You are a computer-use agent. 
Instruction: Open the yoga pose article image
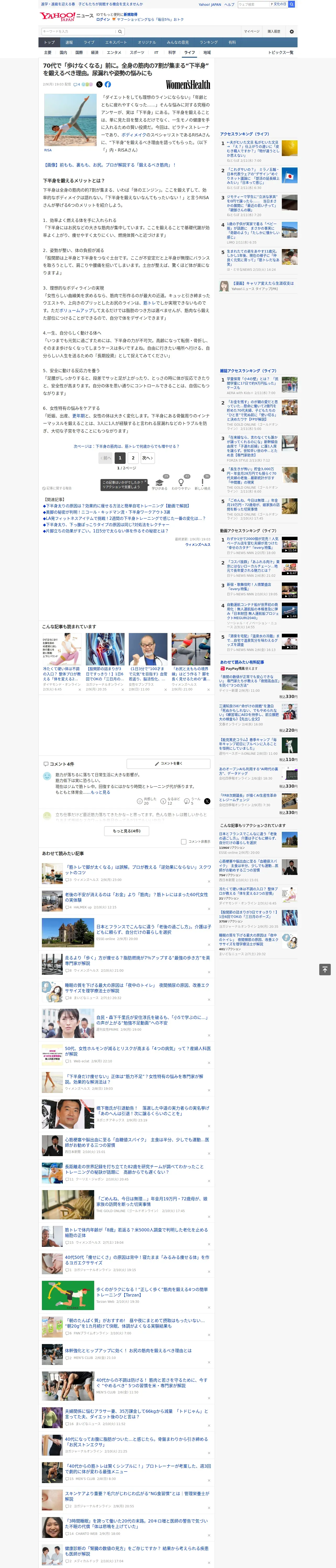point(70,120)
